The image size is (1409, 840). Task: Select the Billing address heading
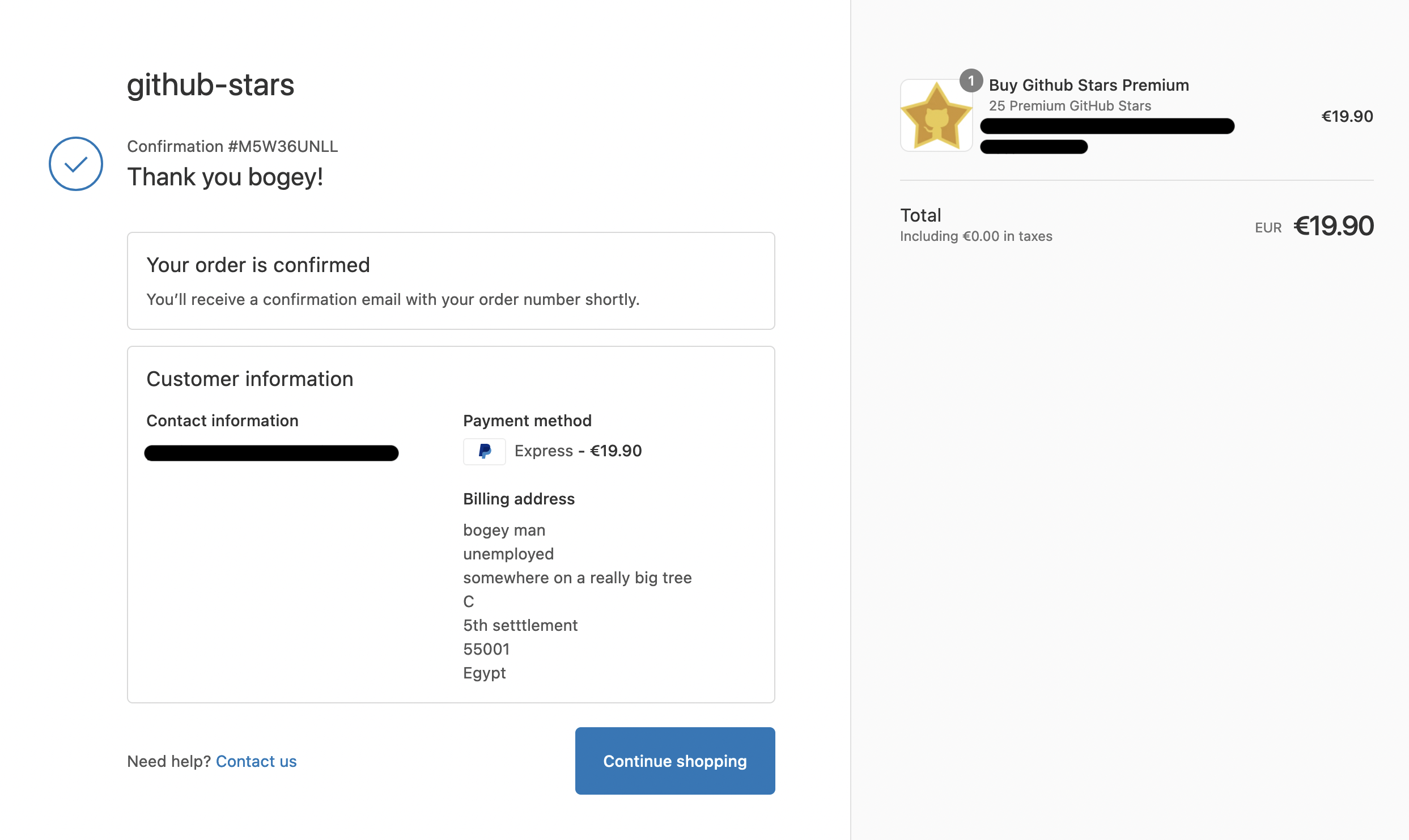pyautogui.click(x=519, y=499)
